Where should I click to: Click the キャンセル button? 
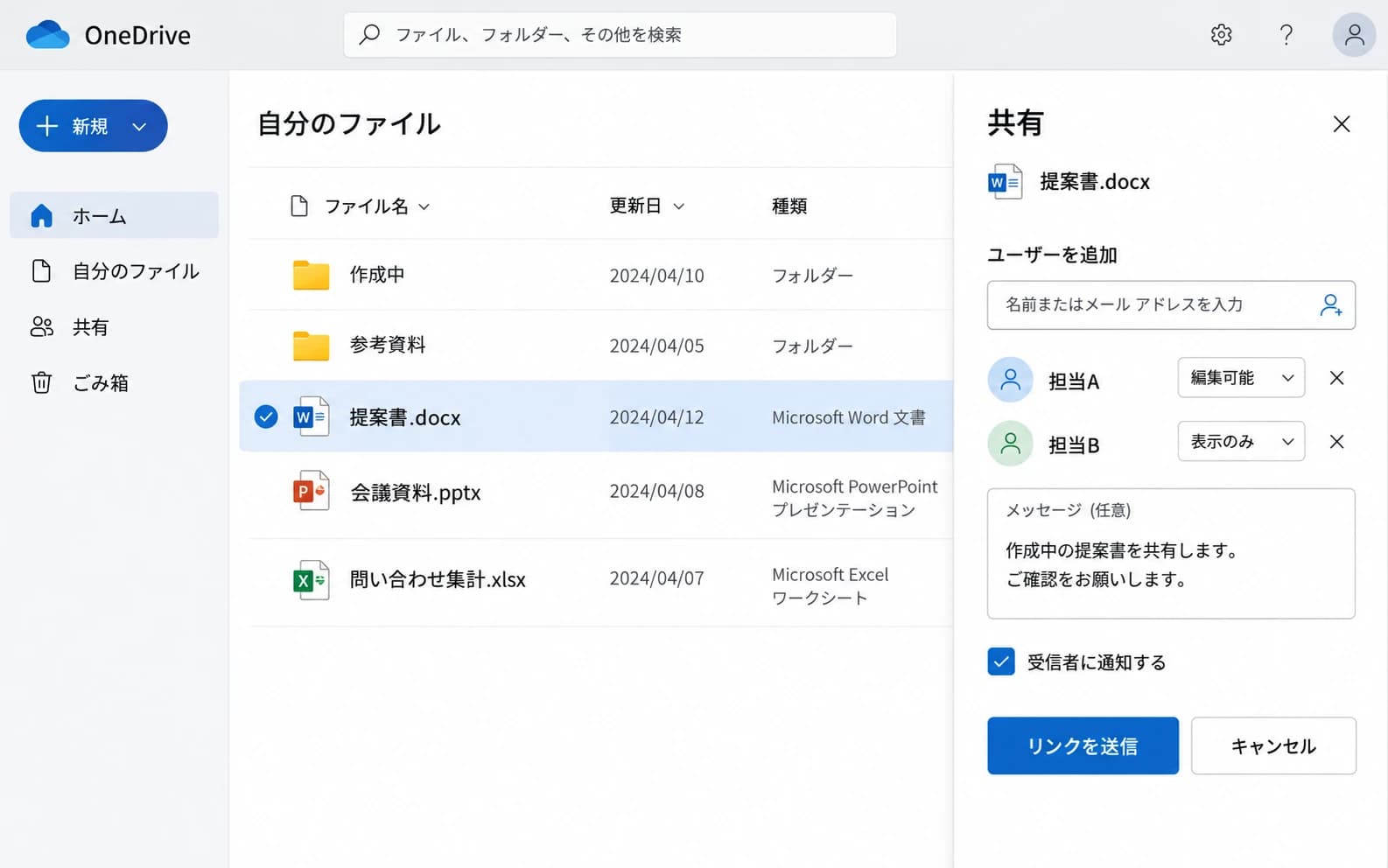1273,745
